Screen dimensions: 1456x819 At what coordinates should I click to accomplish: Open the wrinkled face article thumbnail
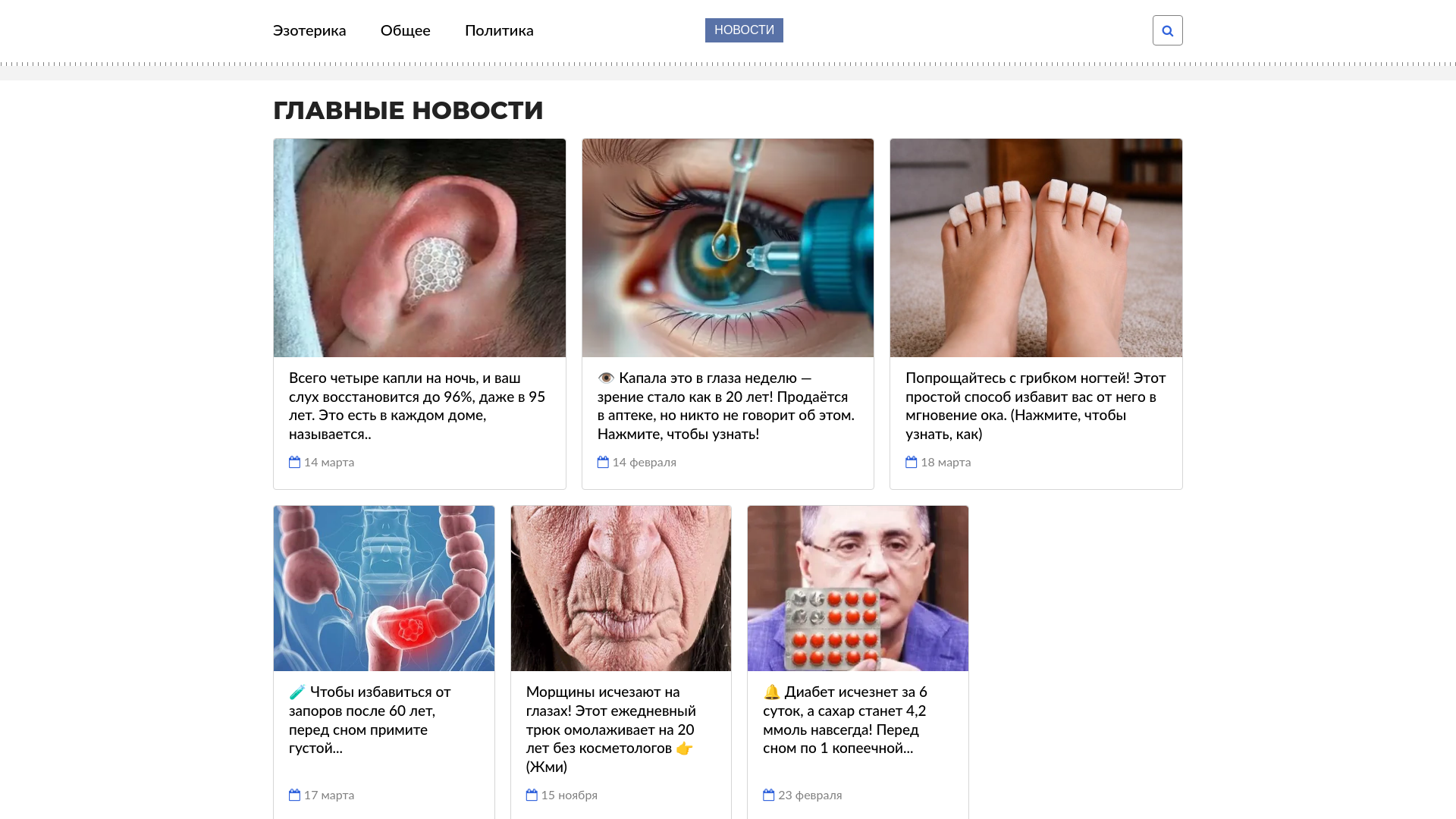point(621,588)
